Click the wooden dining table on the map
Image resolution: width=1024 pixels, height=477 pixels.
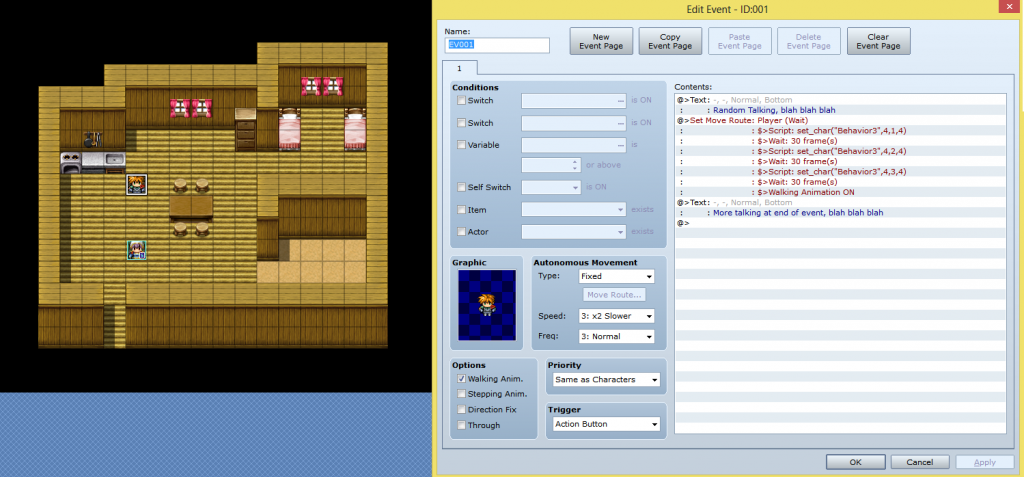(x=190, y=206)
